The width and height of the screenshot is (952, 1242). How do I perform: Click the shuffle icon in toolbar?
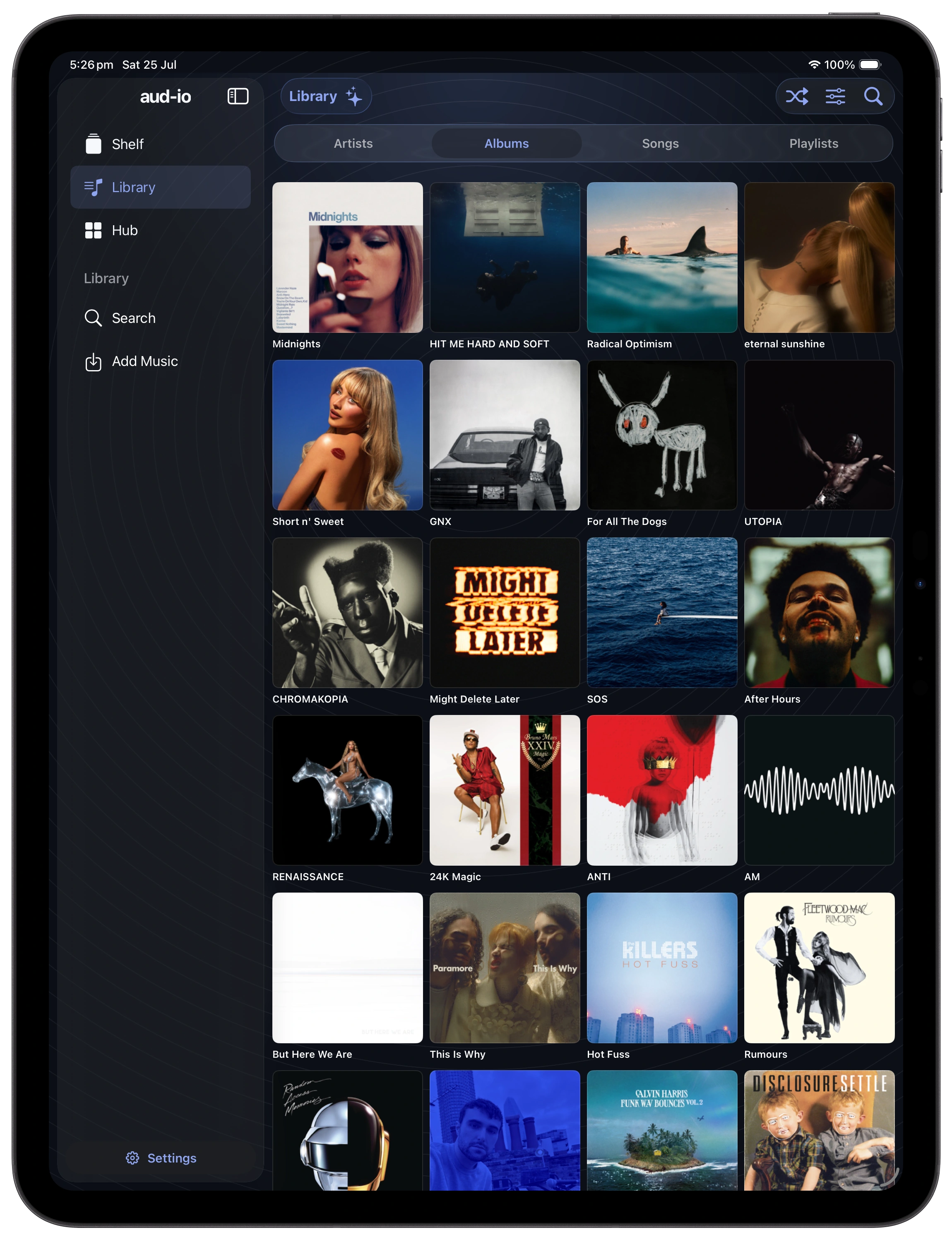pyautogui.click(x=797, y=96)
